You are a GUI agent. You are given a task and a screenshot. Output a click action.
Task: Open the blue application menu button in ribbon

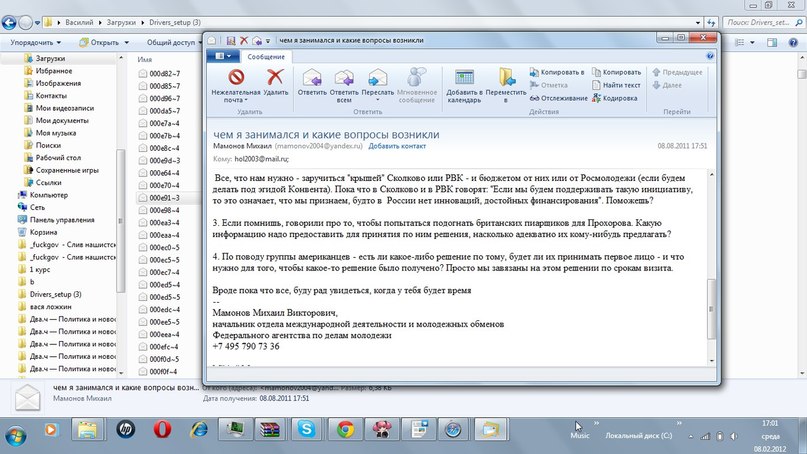pos(220,57)
